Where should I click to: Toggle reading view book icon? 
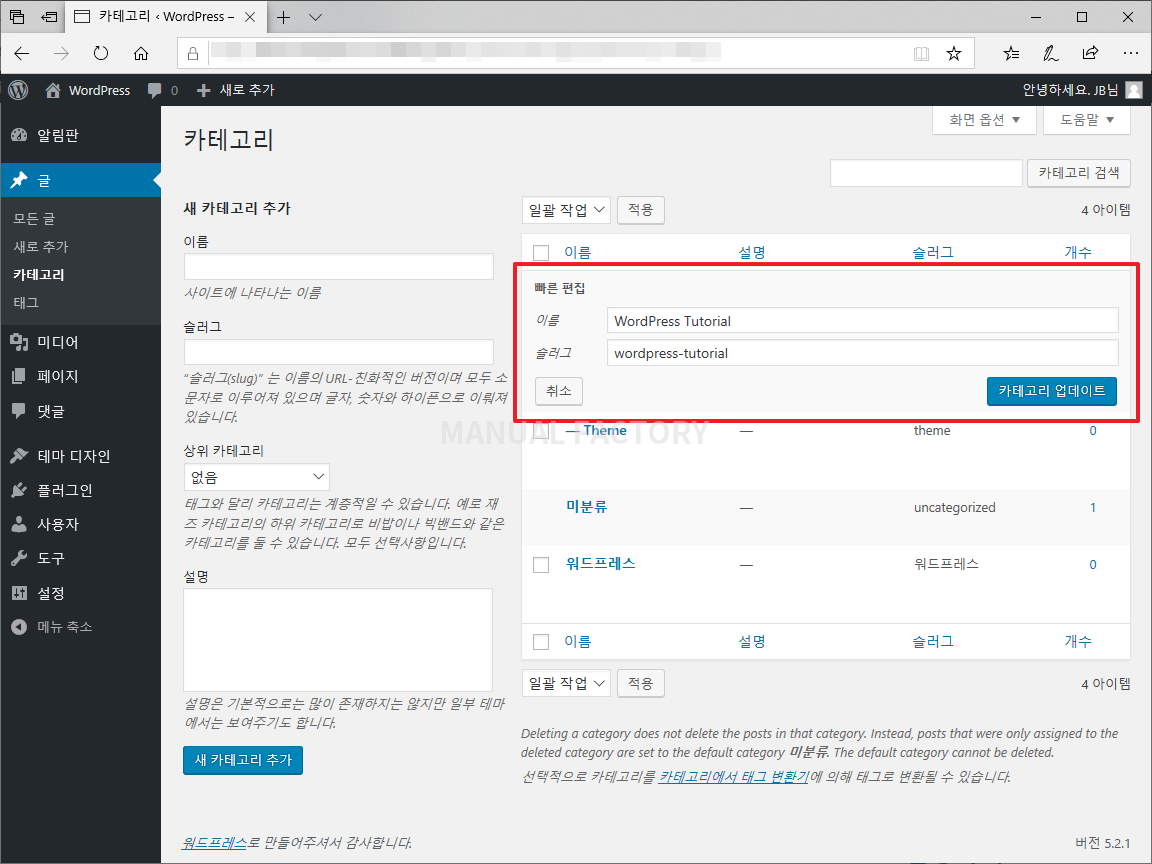pos(921,53)
